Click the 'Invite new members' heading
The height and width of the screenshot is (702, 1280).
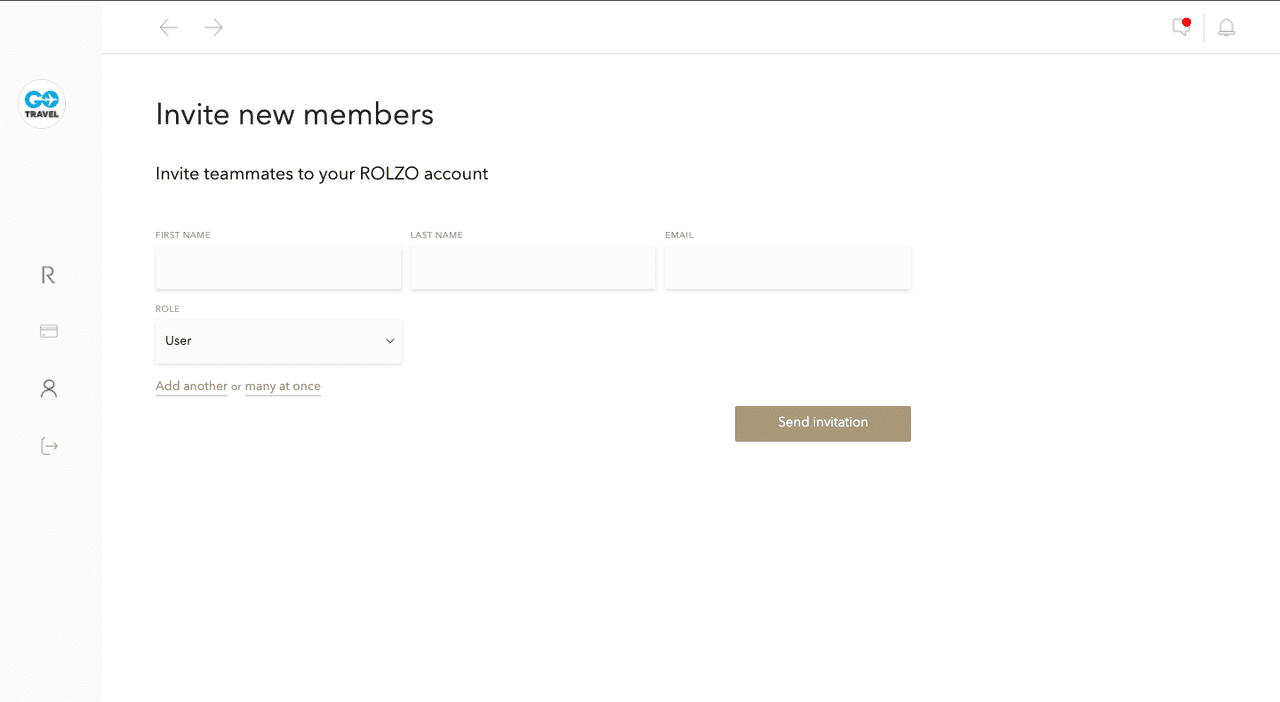tap(294, 115)
